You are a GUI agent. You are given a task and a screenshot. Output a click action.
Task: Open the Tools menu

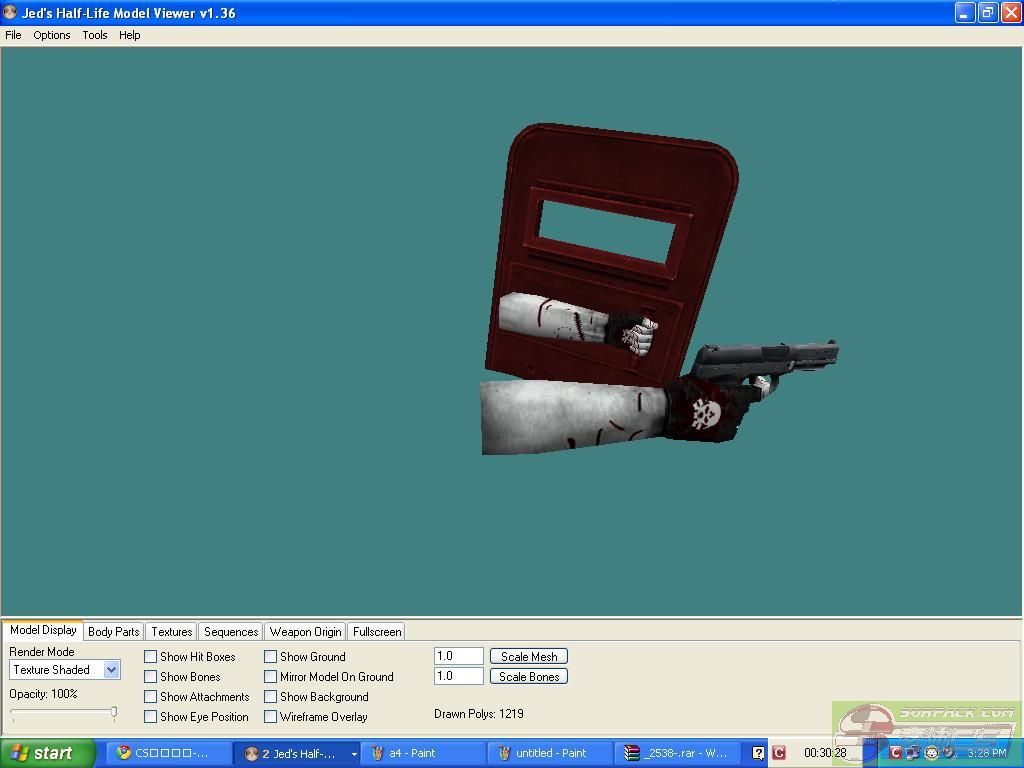pos(95,35)
